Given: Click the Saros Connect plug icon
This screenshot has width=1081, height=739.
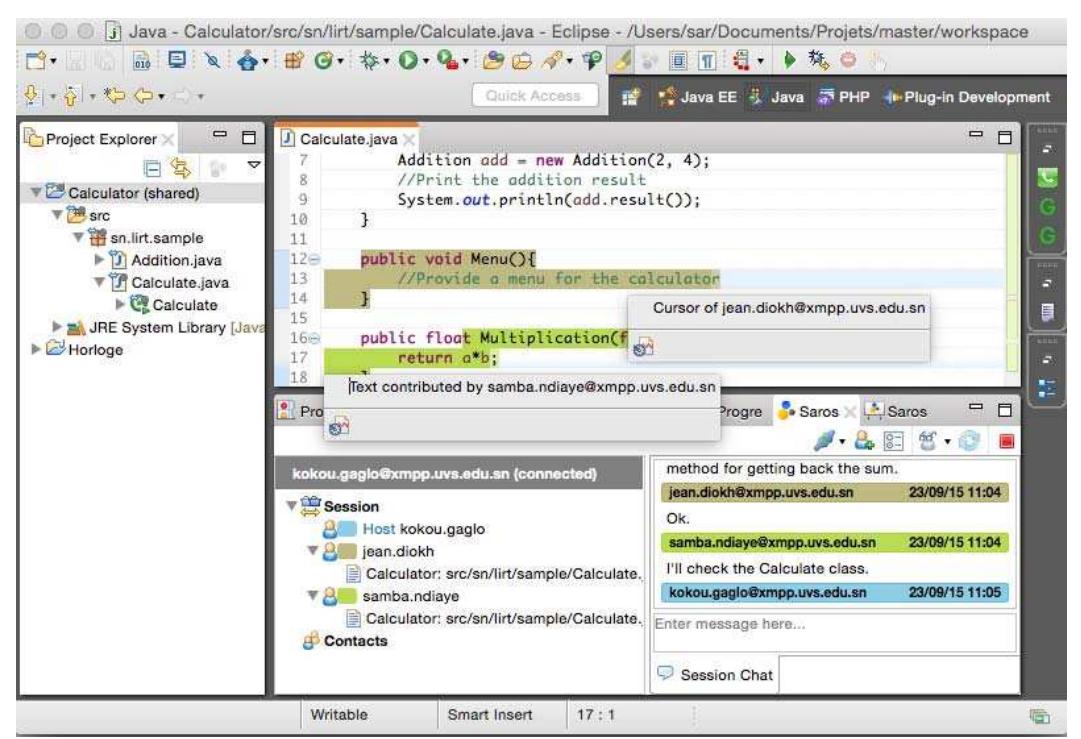Looking at the screenshot, I should pos(824,440).
